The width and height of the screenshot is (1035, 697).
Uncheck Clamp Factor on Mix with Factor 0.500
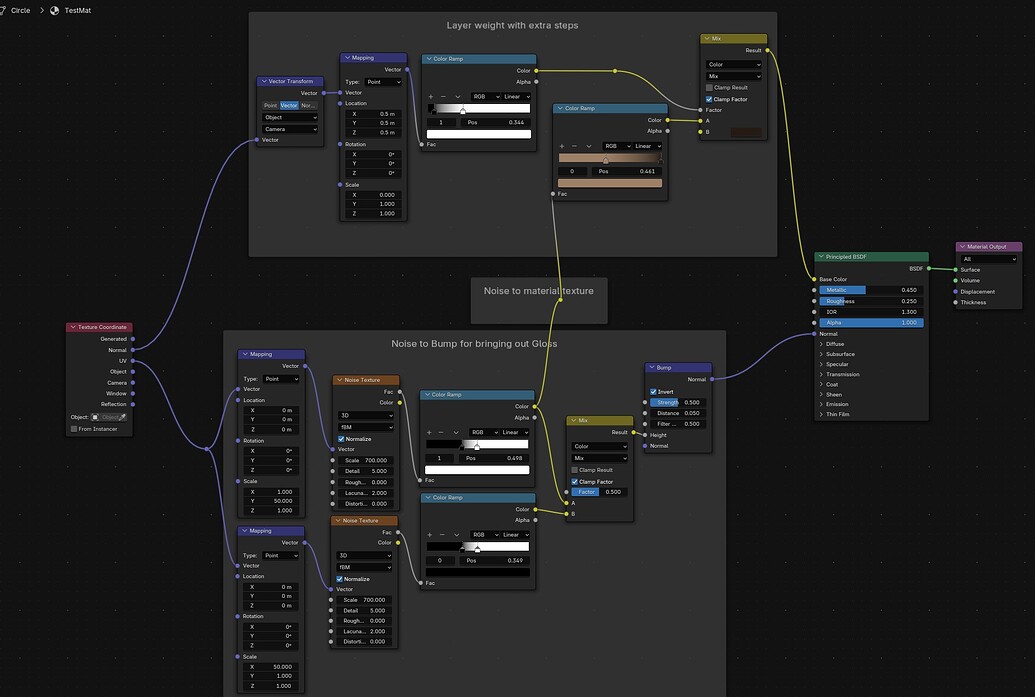[x=574, y=482]
